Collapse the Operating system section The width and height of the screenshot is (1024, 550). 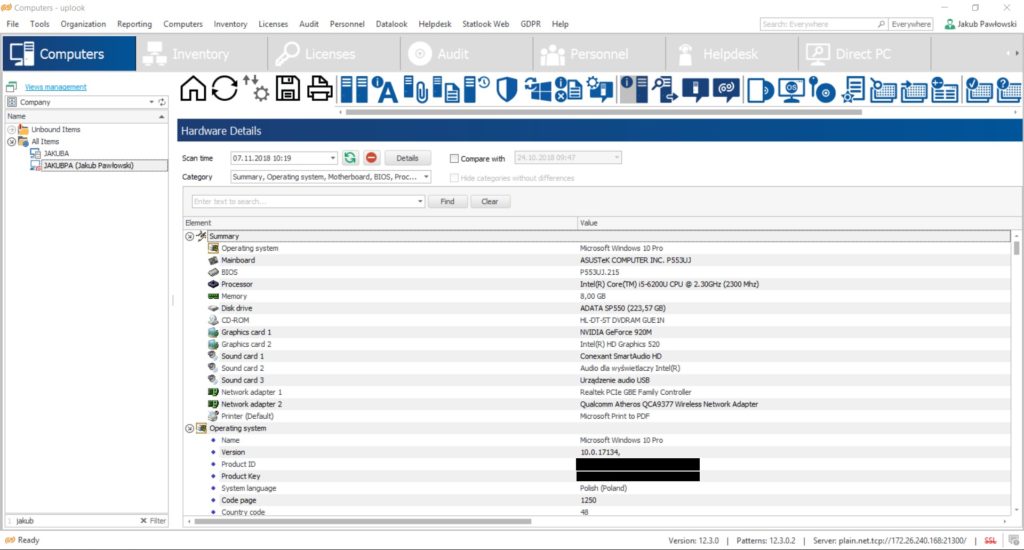click(189, 429)
